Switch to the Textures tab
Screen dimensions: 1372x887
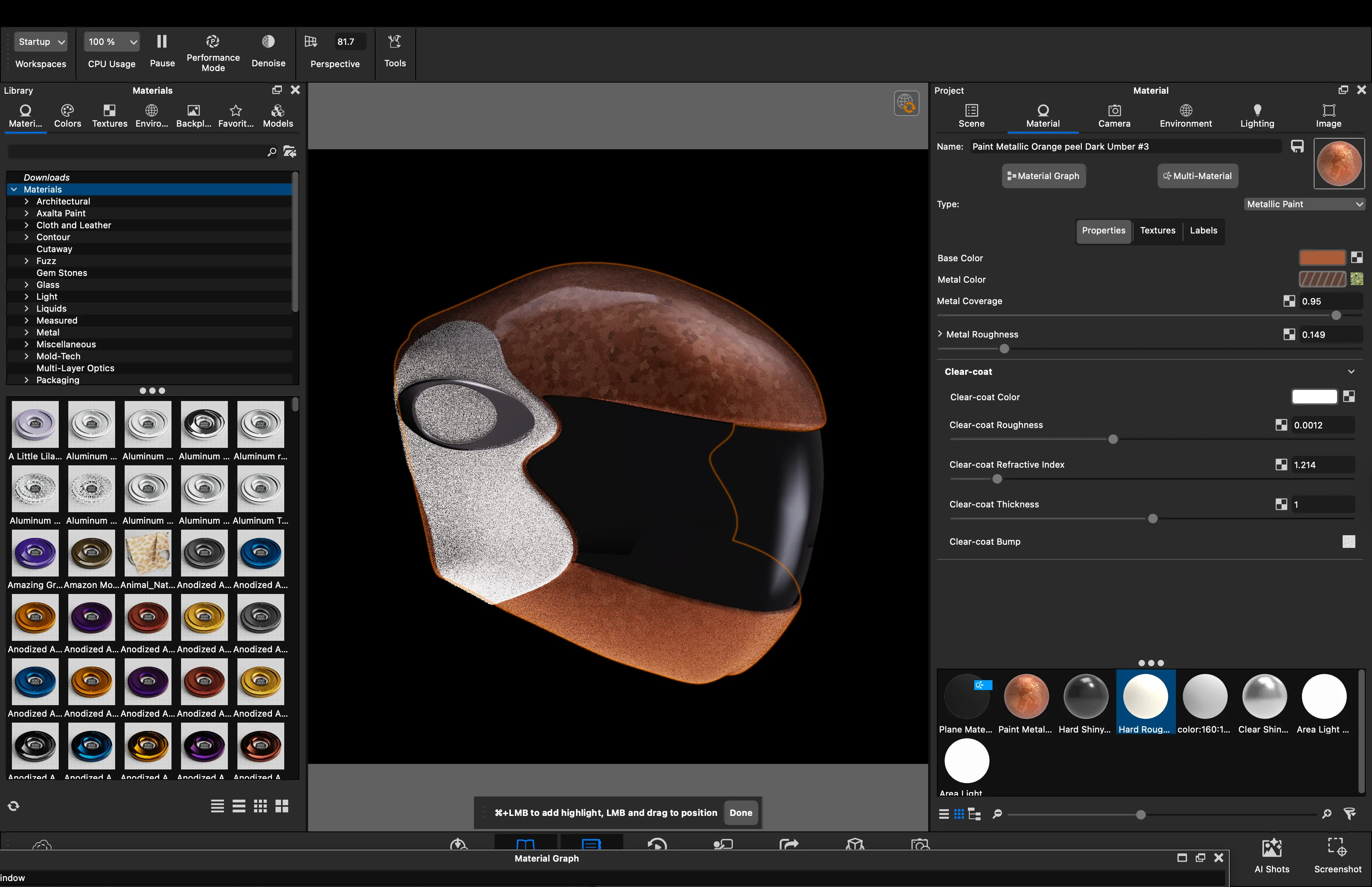pos(1157,230)
